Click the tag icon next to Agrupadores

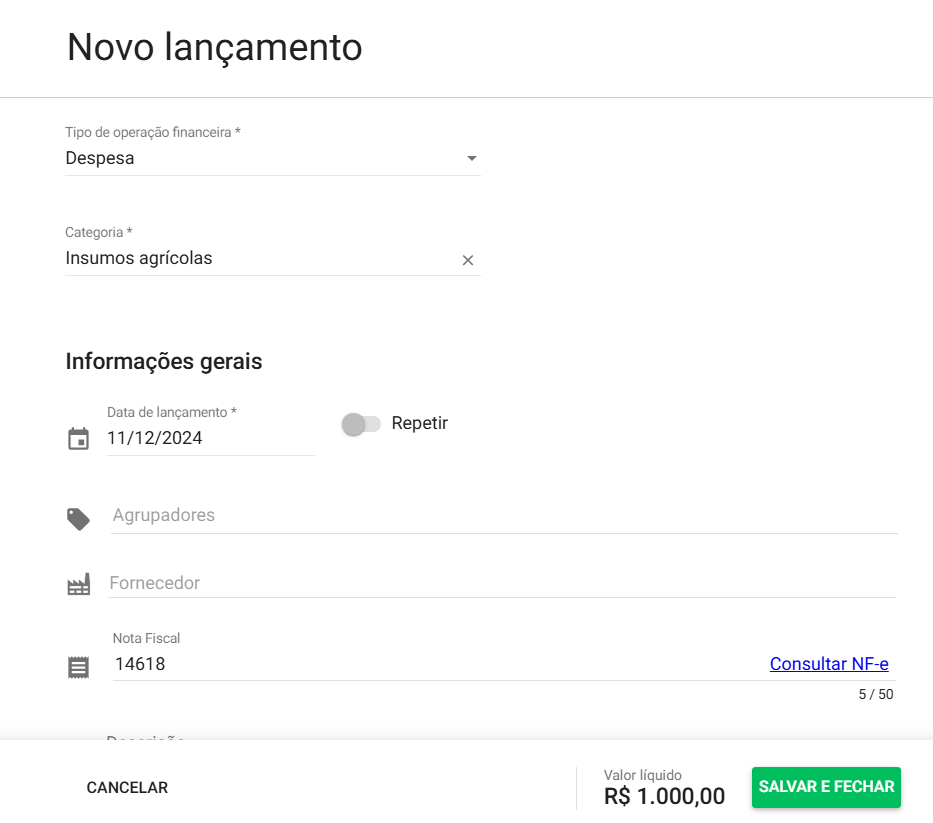point(78,518)
